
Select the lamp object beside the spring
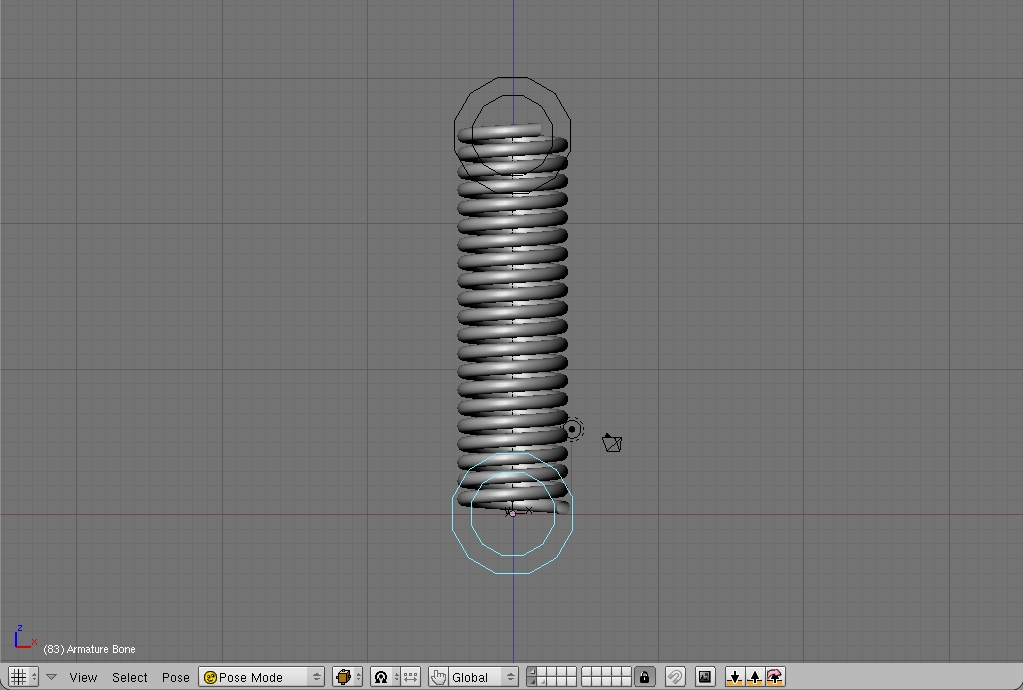point(572,429)
